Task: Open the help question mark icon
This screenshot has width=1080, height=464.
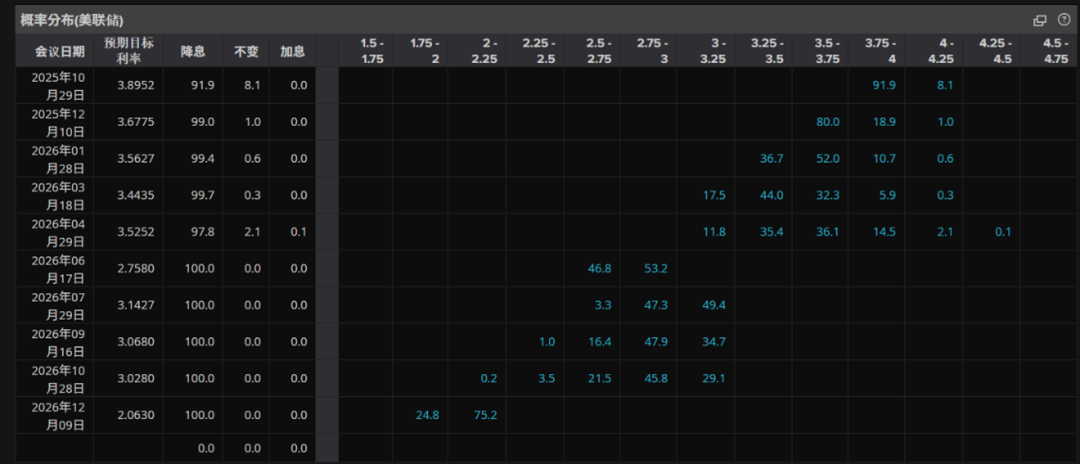Action: tap(1063, 20)
